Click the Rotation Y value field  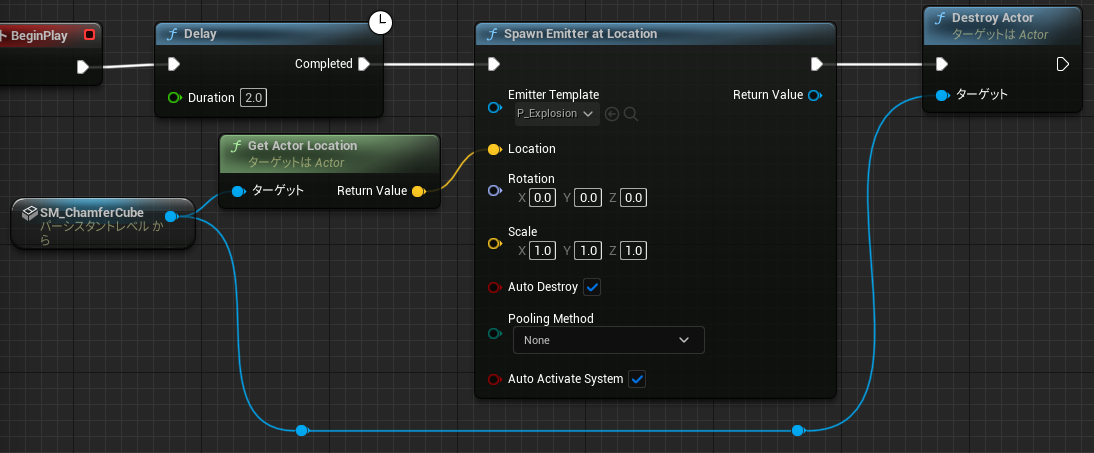[x=587, y=198]
